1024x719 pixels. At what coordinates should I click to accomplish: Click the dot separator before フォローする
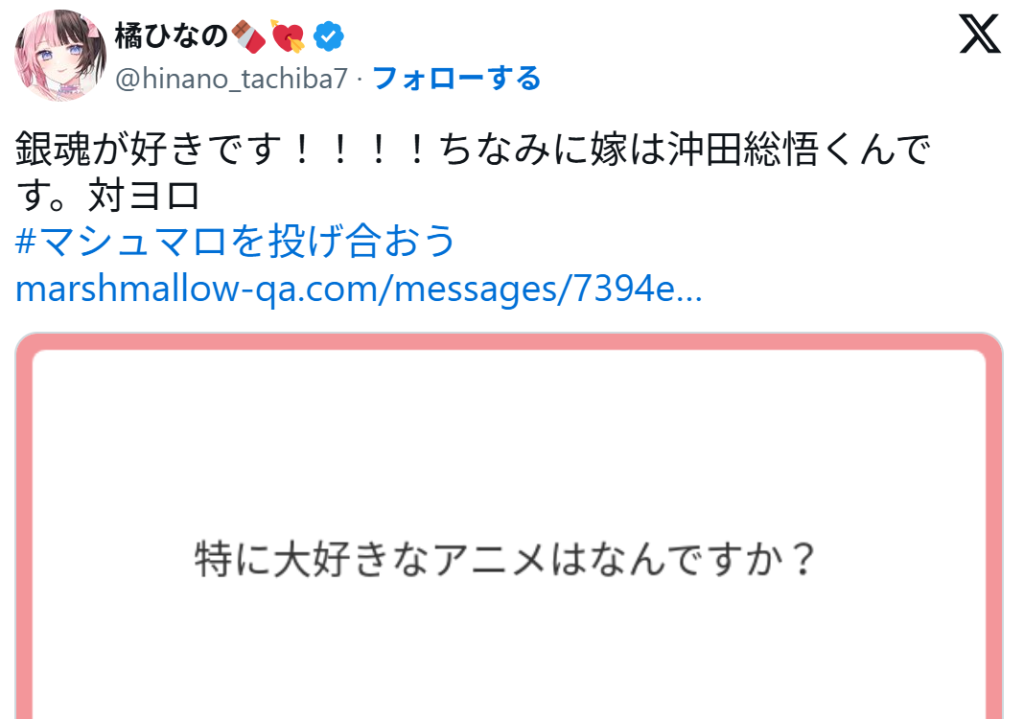coord(360,80)
